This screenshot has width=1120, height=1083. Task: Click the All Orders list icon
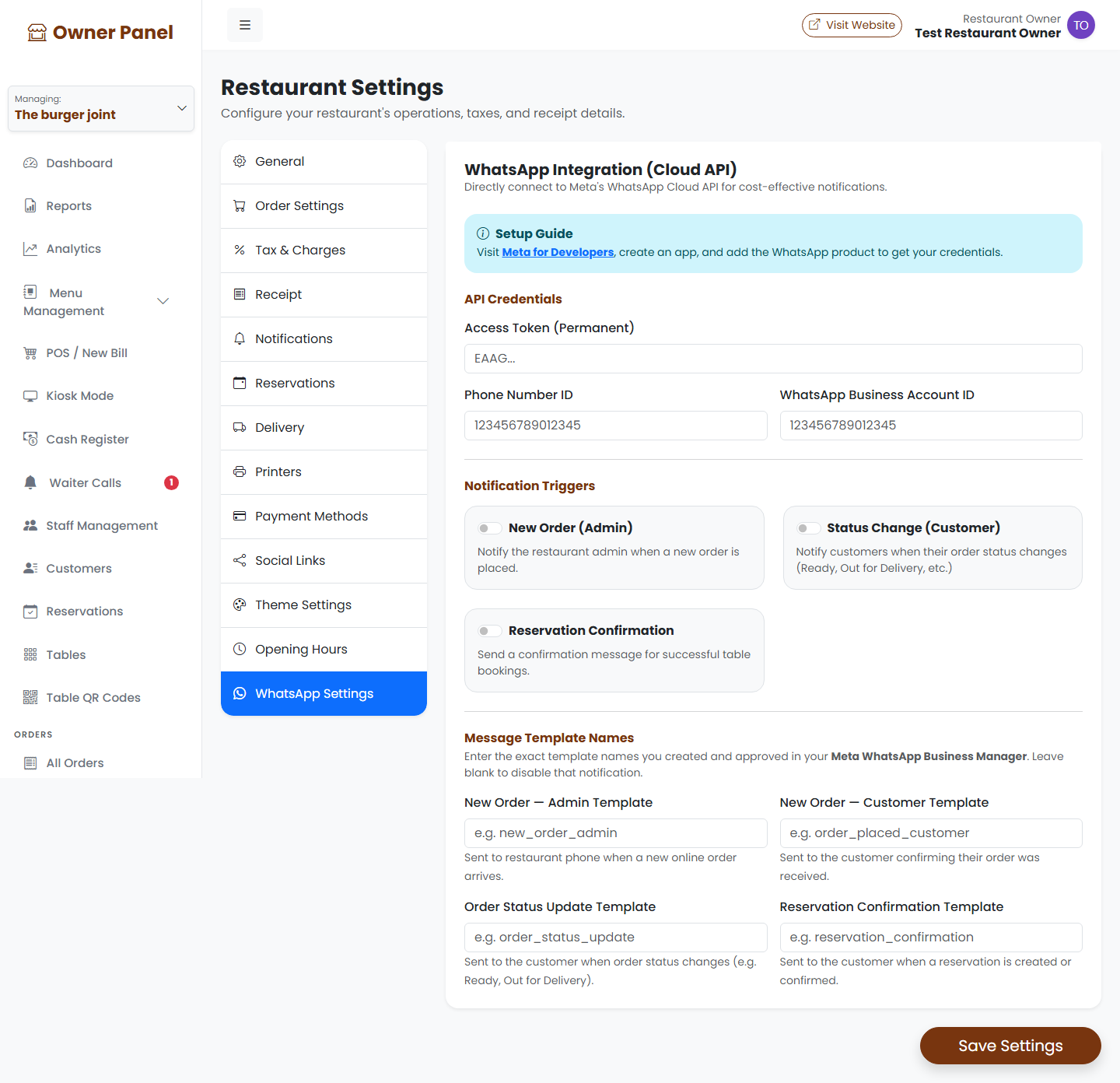[30, 763]
